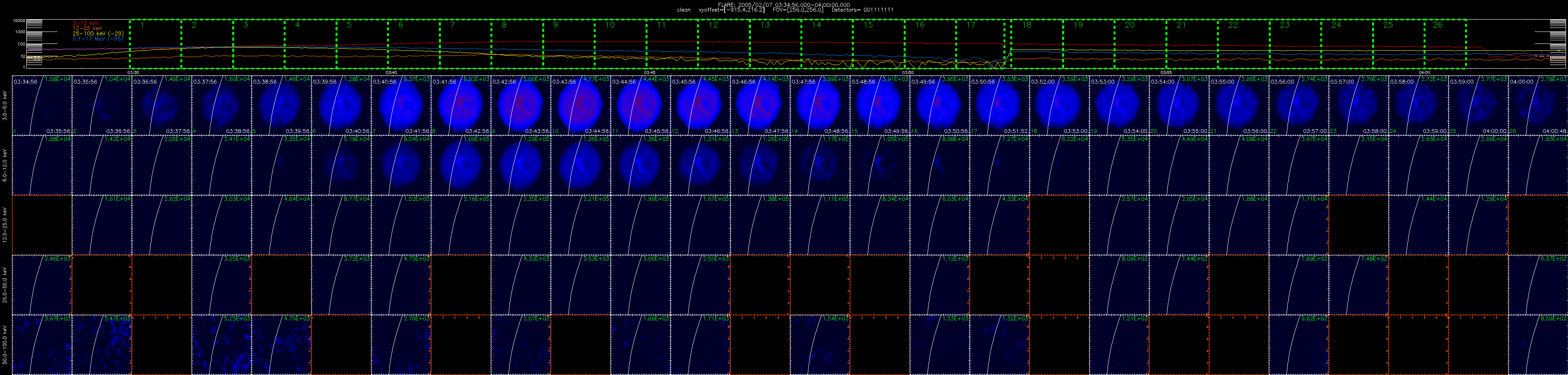Open the 3.0-6.0 keV image starting 03:55:00
Viewport: 1568px width, 375px height.
[1239, 105]
